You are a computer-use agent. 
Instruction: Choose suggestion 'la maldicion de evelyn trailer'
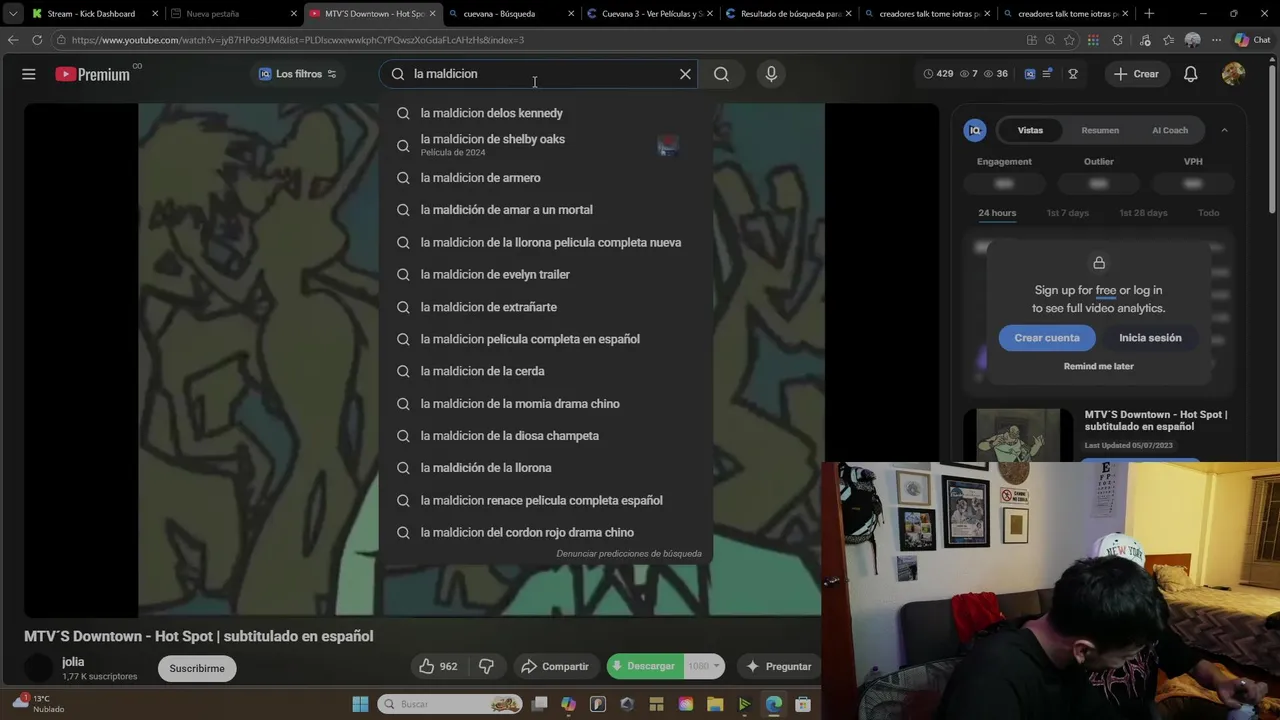point(546,274)
